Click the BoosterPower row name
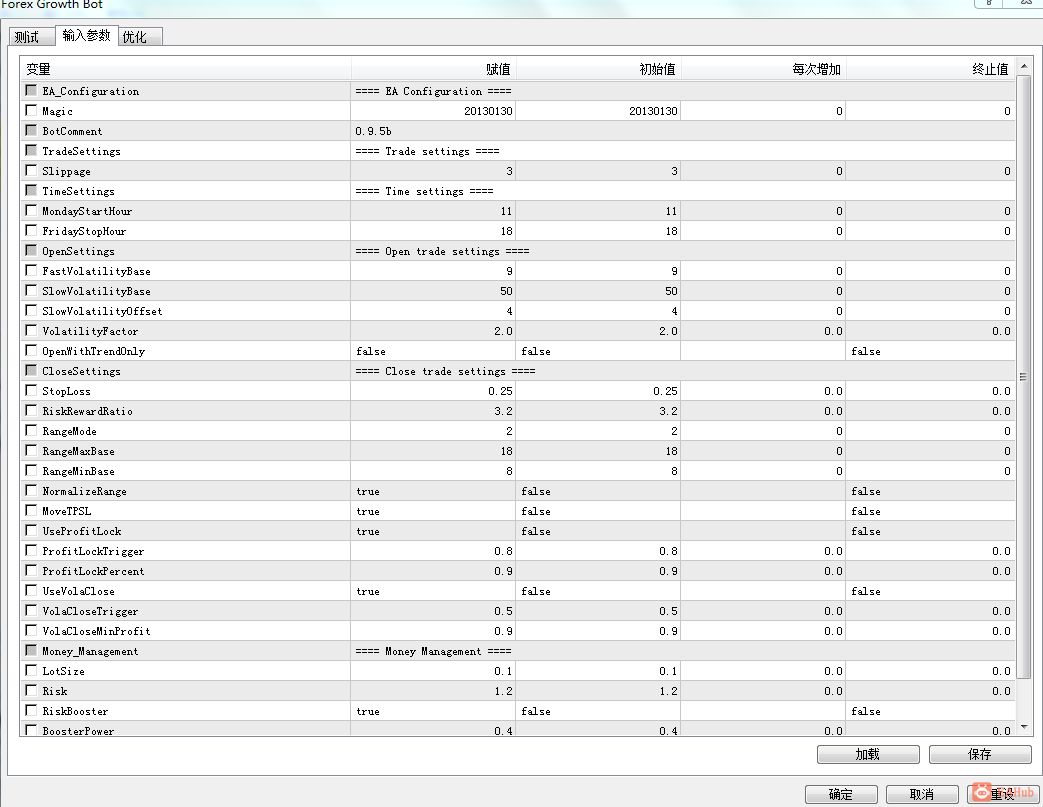The image size is (1043, 807). coord(78,730)
